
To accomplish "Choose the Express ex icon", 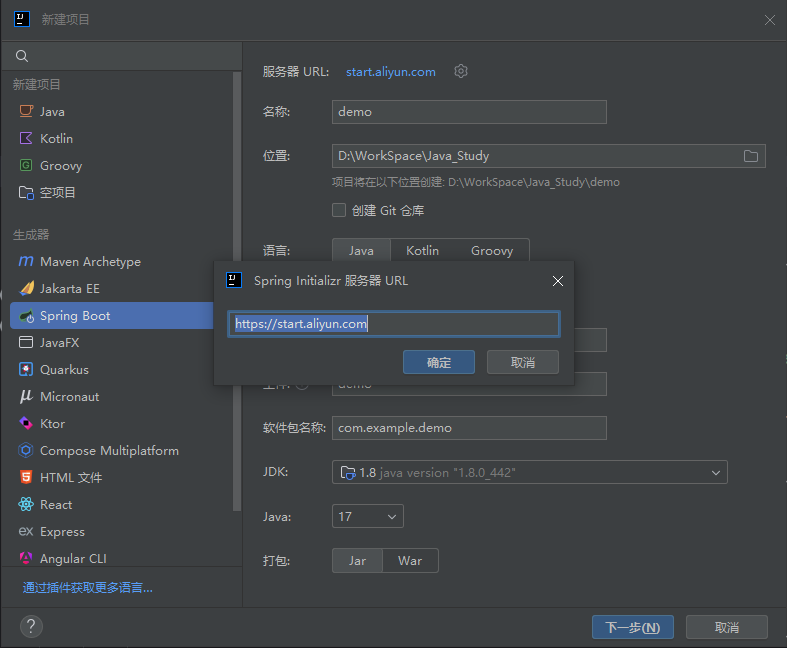I will pyautogui.click(x=26, y=531).
